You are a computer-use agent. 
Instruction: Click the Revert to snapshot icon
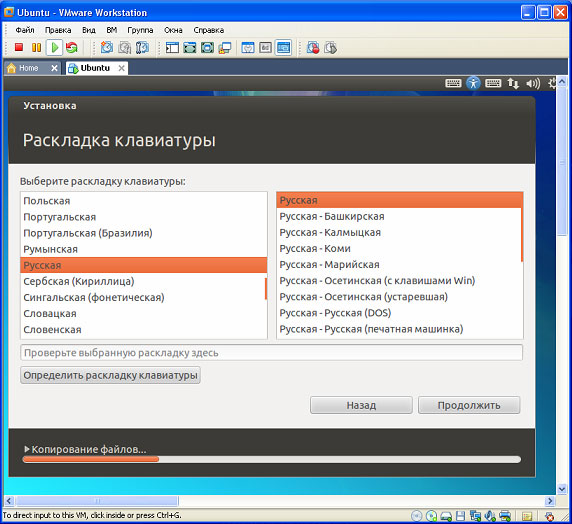tap(124, 47)
